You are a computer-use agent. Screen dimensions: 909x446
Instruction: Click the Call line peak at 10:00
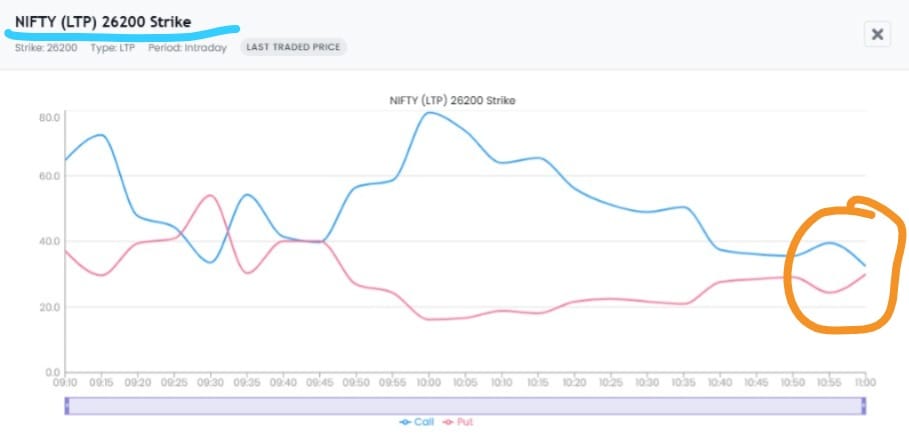[429, 112]
